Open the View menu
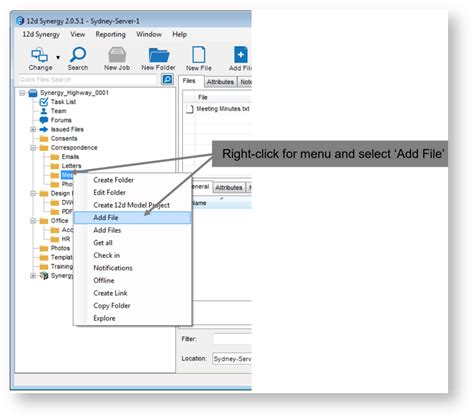The image size is (474, 419). [x=77, y=34]
